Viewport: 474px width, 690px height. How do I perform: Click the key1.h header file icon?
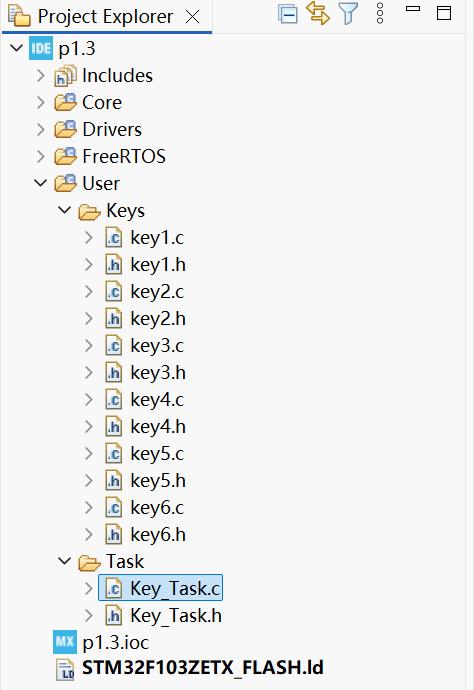coord(114,264)
